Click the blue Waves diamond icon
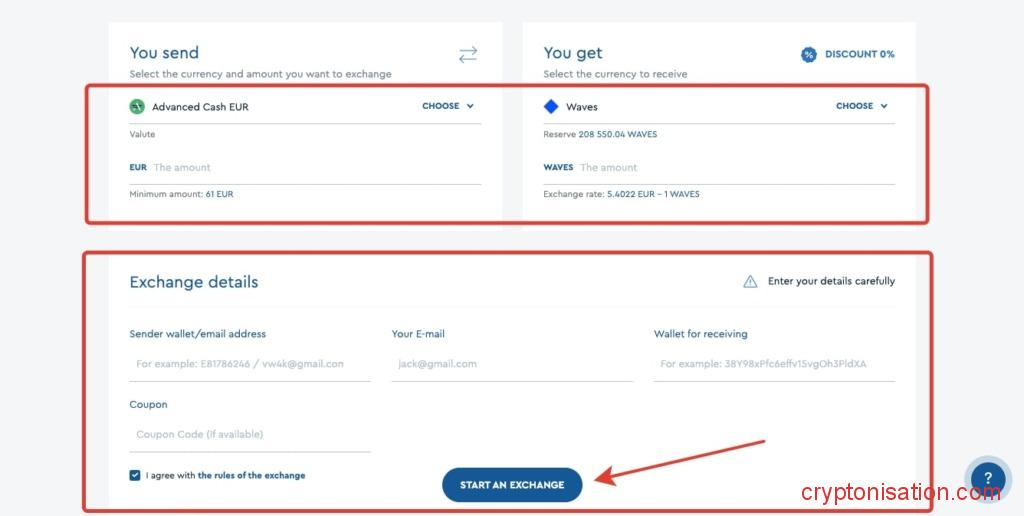 click(x=551, y=106)
